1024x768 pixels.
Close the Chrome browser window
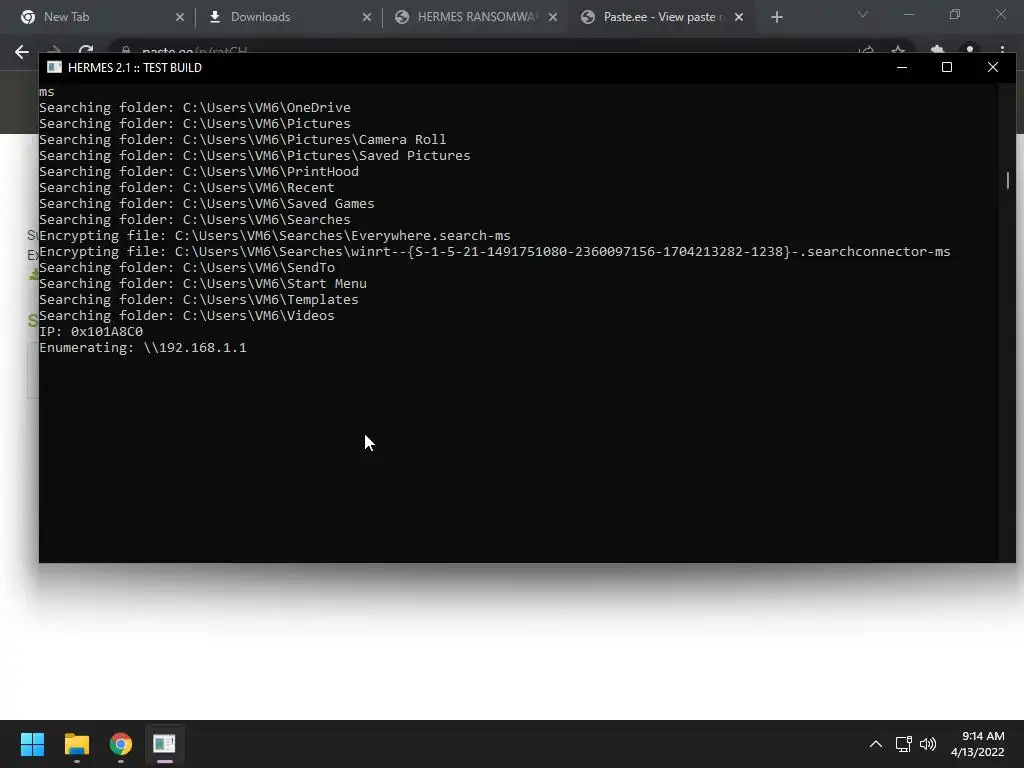[1000, 14]
